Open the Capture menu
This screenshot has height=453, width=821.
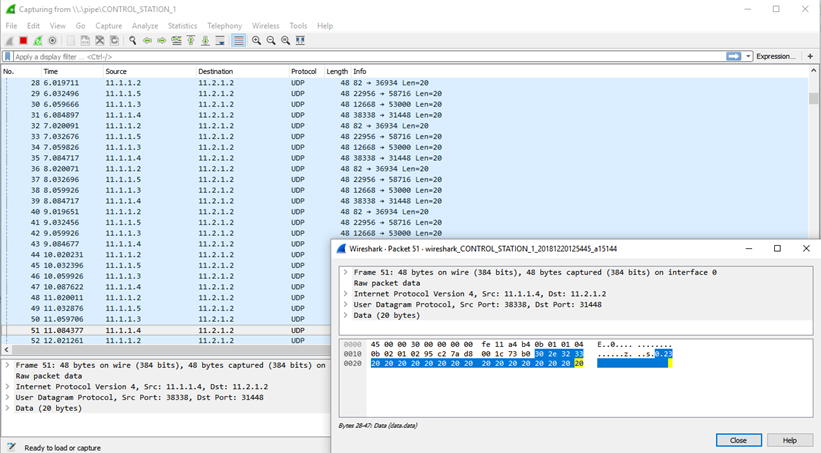[x=108, y=26]
